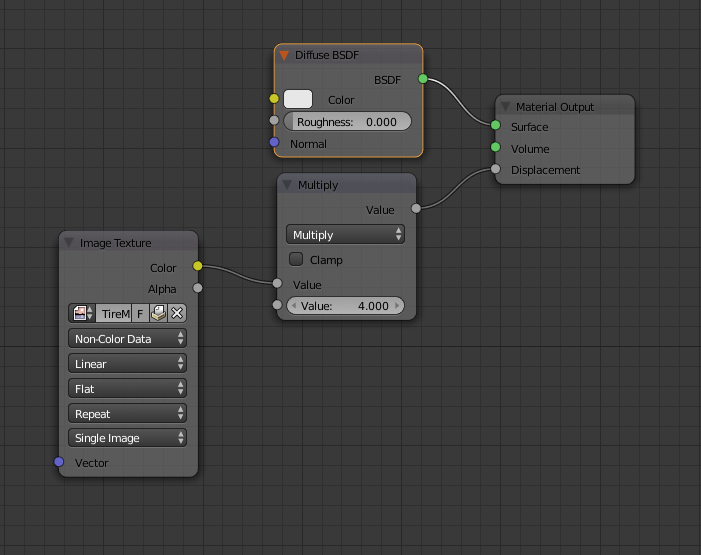Screen dimensions: 701x555
Task: Click the TireM image name field
Action: click(114, 314)
